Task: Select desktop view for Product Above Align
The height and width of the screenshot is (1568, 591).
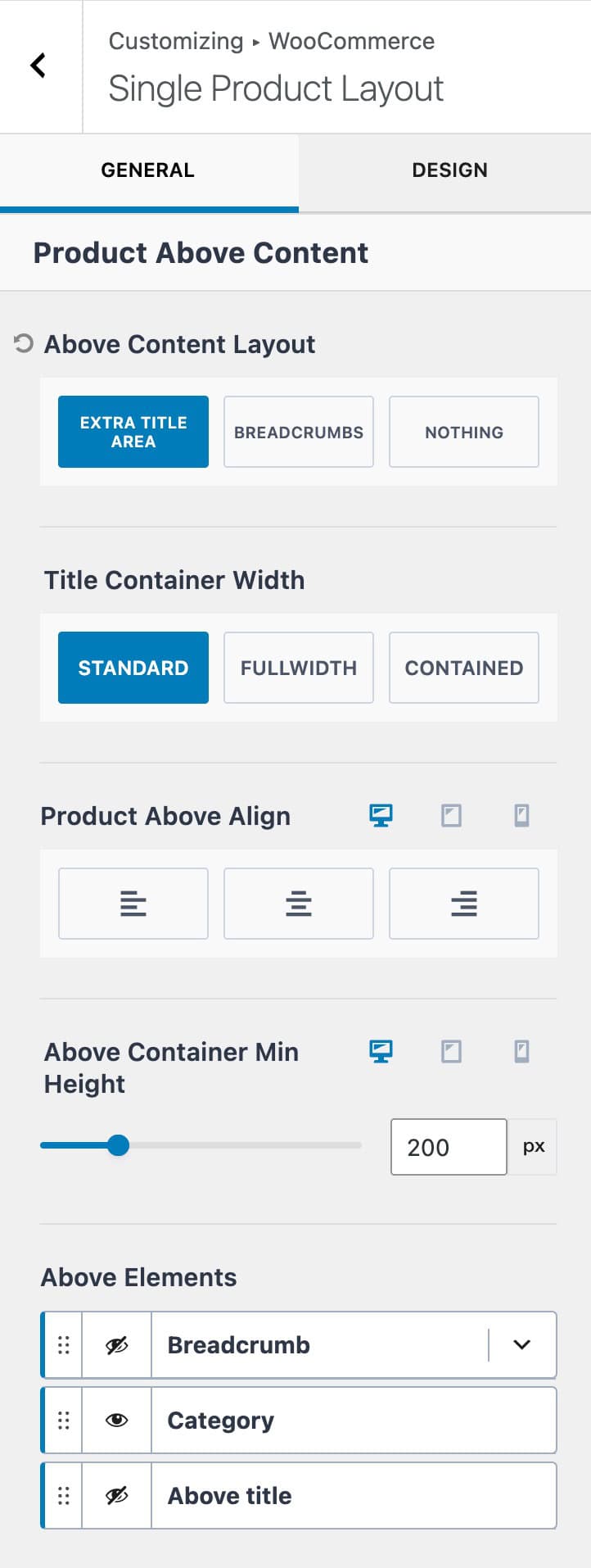Action: (381, 815)
